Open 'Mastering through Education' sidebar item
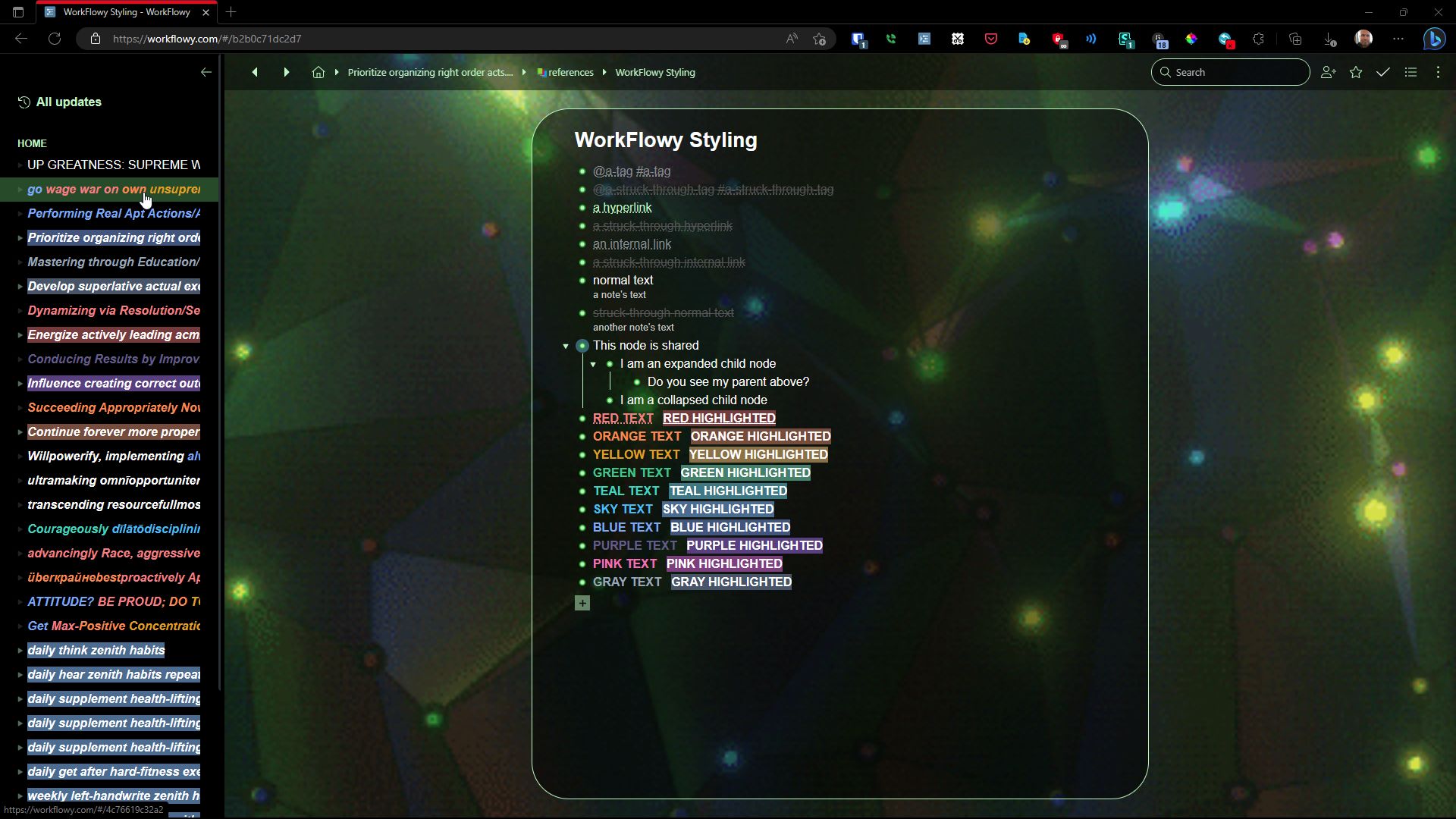The height and width of the screenshot is (819, 1456). 114,262
